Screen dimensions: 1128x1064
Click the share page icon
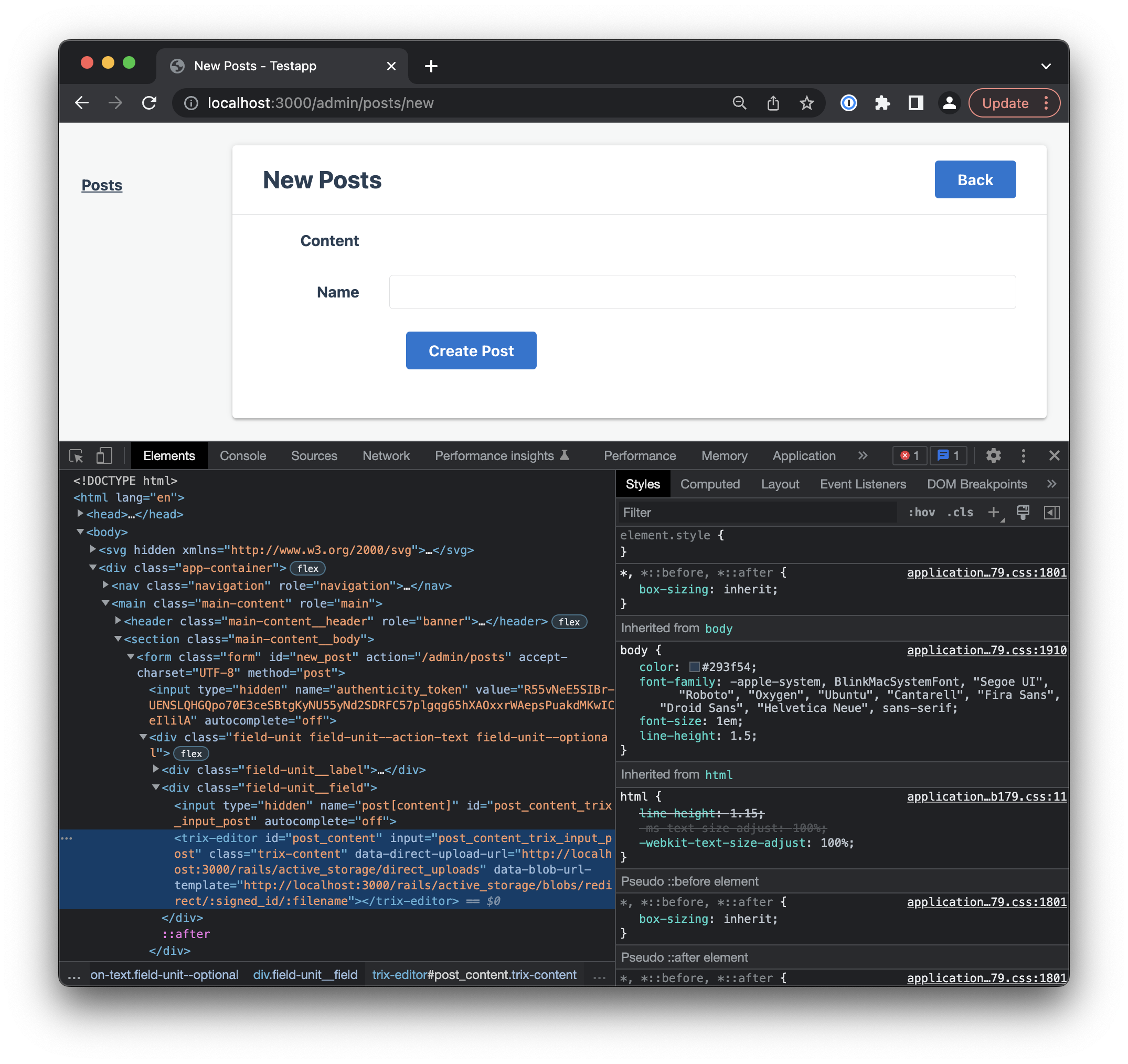(x=773, y=103)
